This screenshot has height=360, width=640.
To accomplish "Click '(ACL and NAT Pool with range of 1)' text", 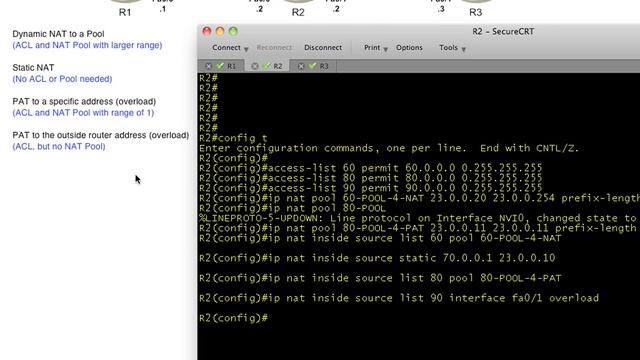I will 83,113.
